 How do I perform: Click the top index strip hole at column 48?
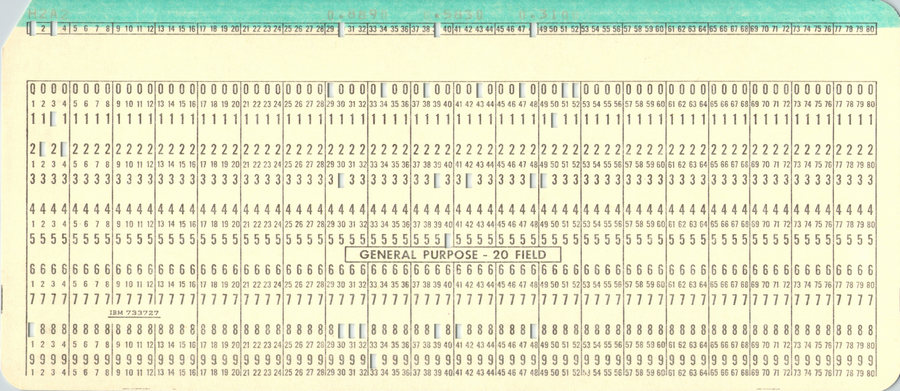click(533, 30)
